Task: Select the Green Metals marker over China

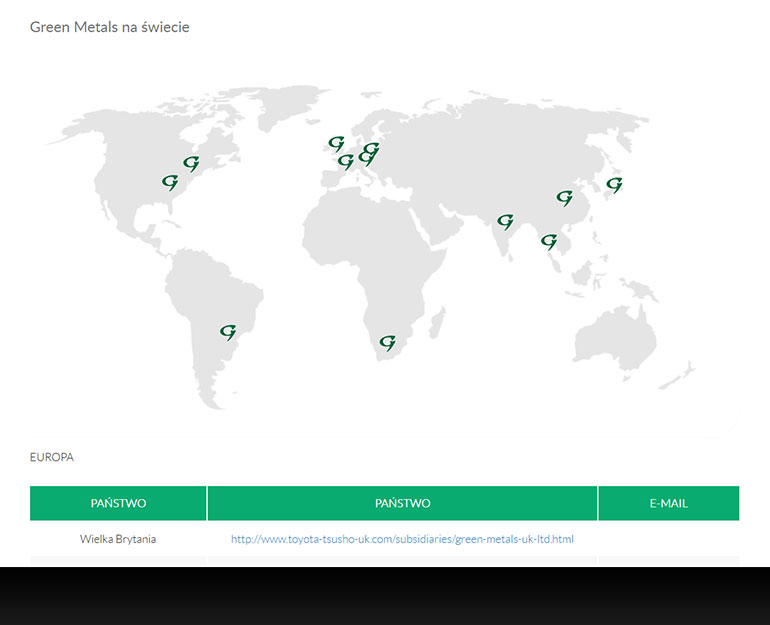Action: (565, 198)
